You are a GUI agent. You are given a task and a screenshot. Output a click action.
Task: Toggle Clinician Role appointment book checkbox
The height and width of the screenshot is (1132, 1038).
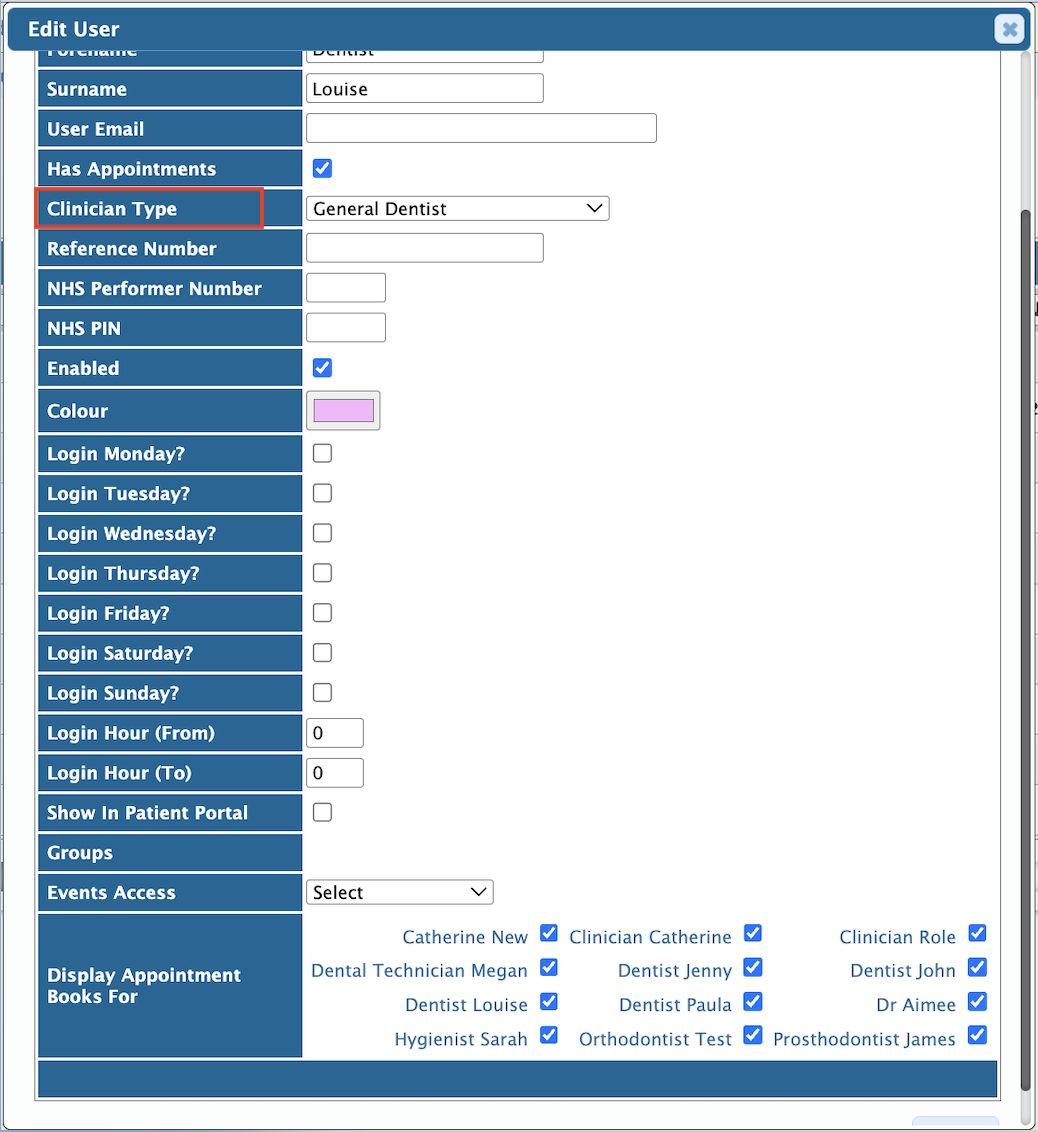point(977,933)
